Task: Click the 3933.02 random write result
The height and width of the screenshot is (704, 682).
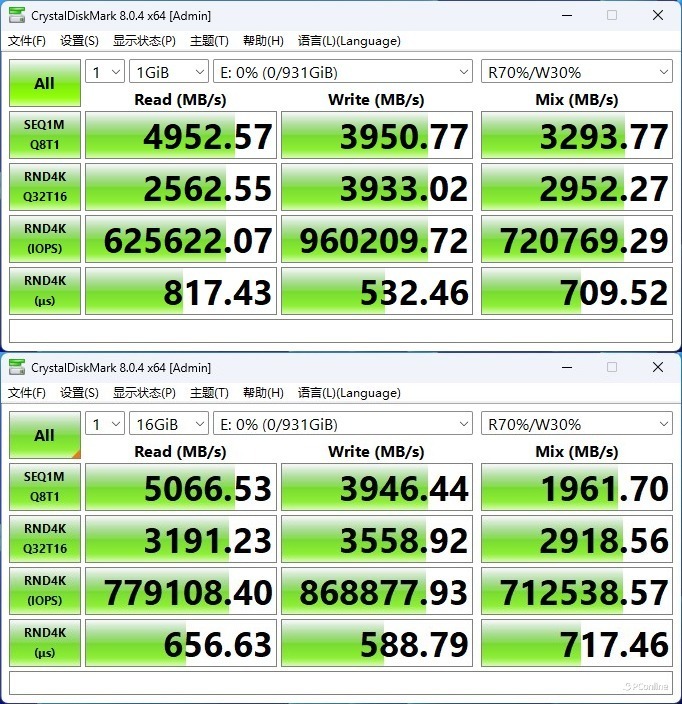Action: tap(377, 187)
